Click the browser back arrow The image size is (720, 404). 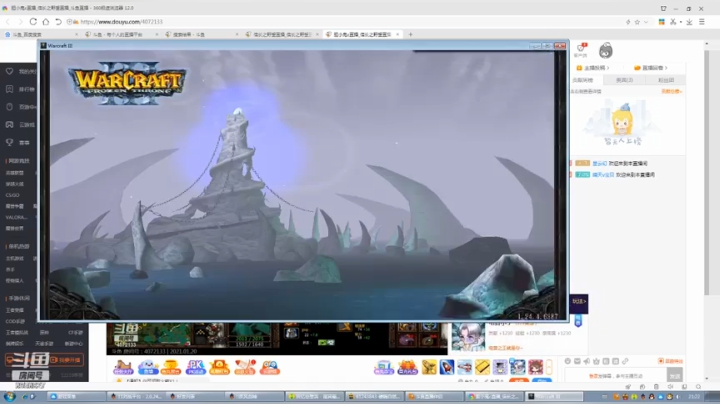(8, 22)
